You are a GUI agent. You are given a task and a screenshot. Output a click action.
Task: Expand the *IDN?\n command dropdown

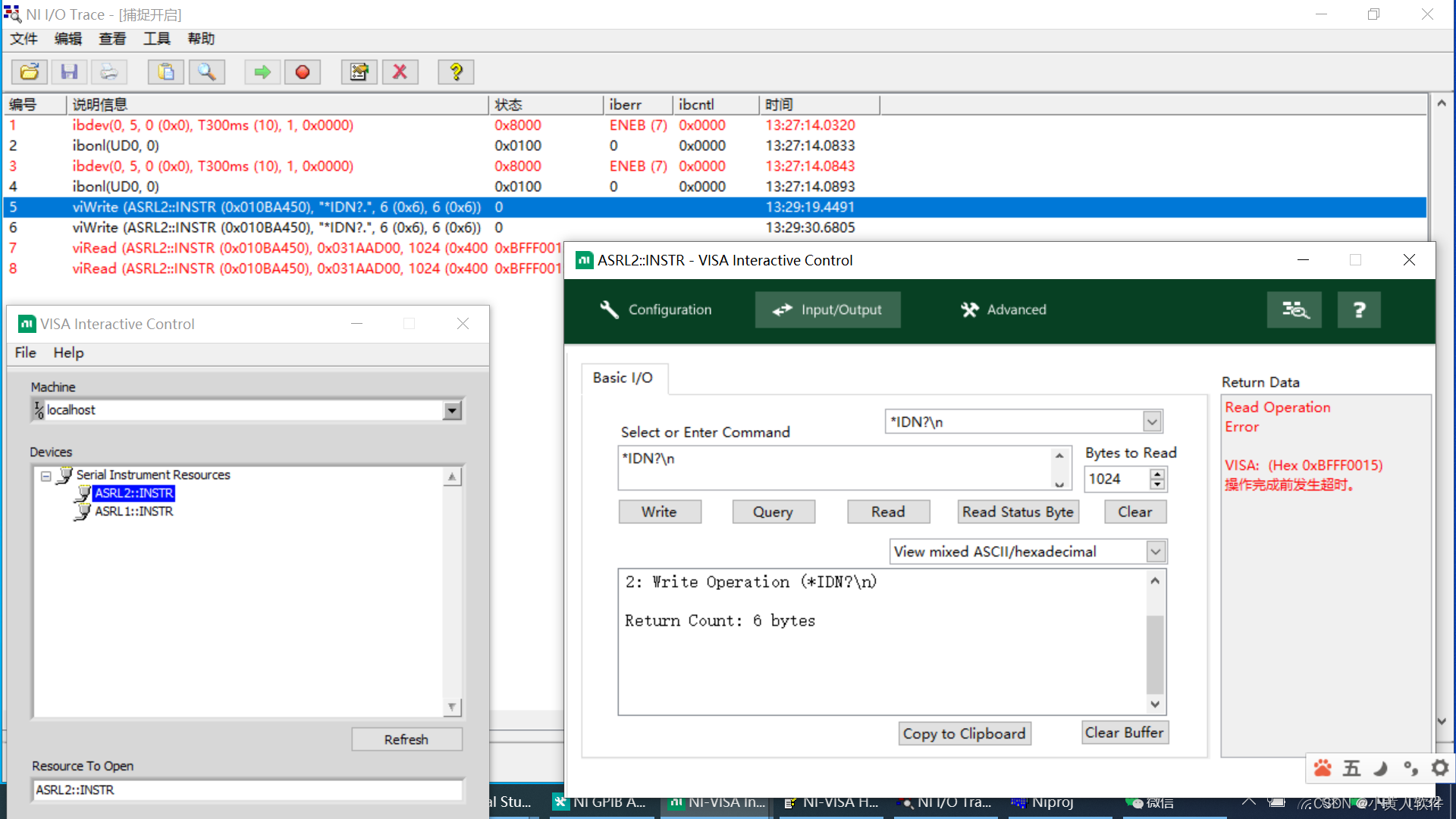tap(1152, 422)
